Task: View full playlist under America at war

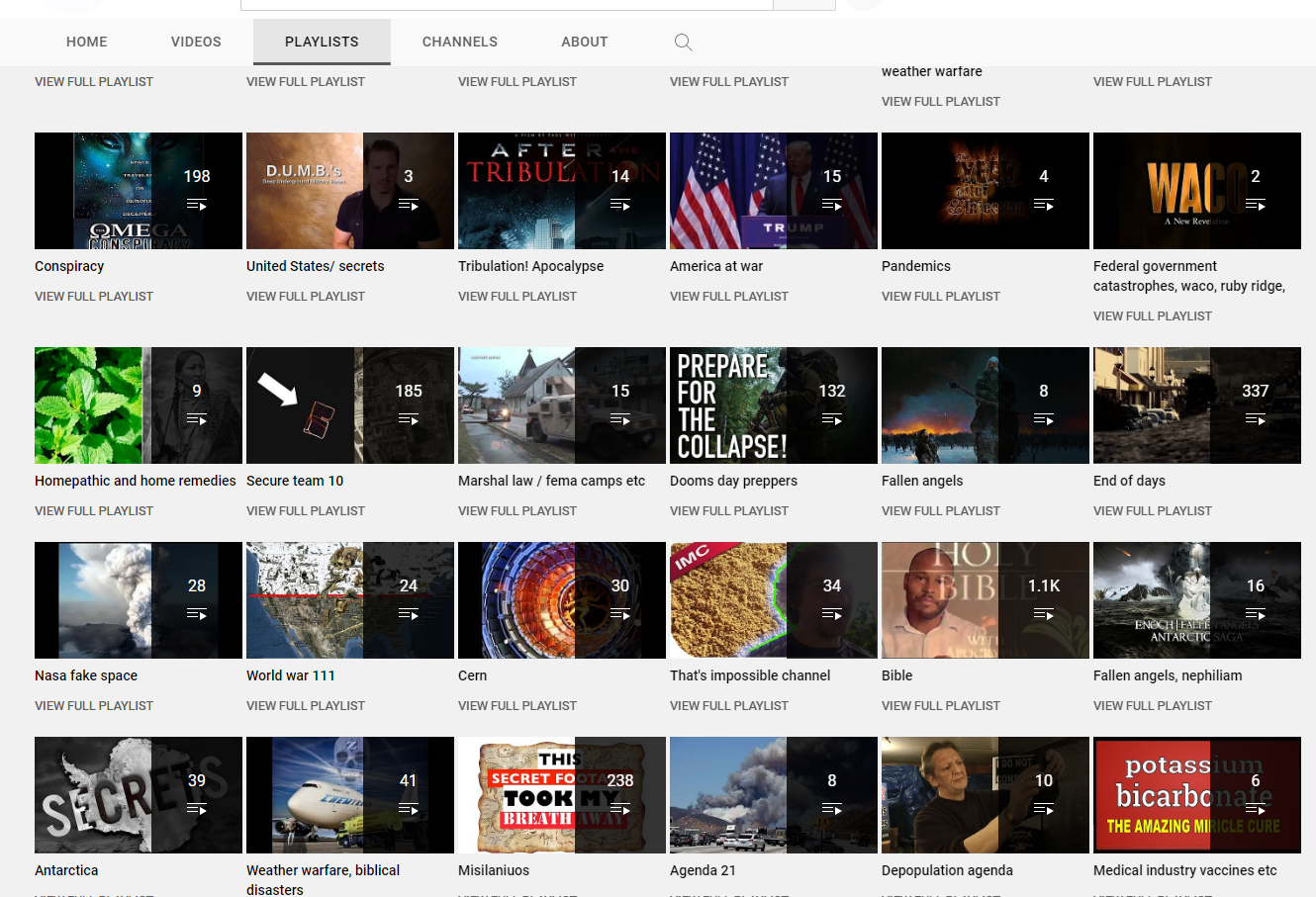Action: (728, 296)
